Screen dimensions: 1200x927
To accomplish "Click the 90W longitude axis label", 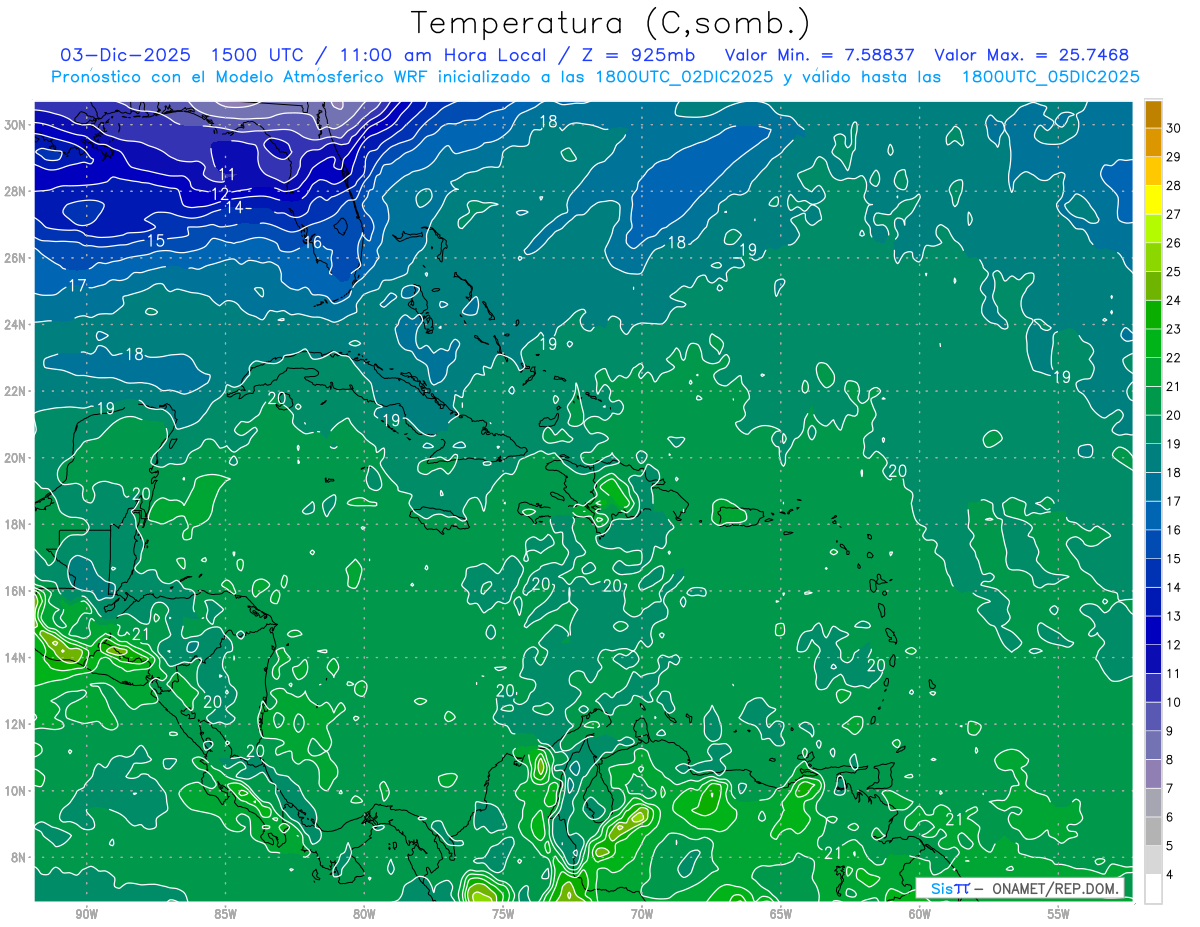I will click(x=87, y=914).
